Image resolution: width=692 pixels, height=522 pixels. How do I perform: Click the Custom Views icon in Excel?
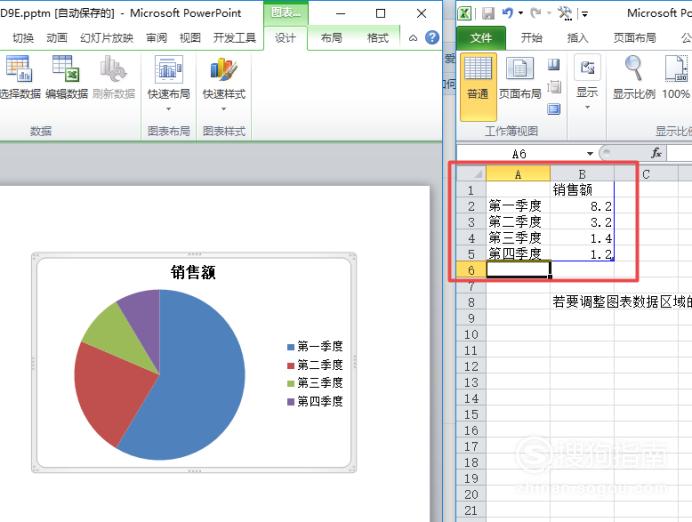click(554, 86)
